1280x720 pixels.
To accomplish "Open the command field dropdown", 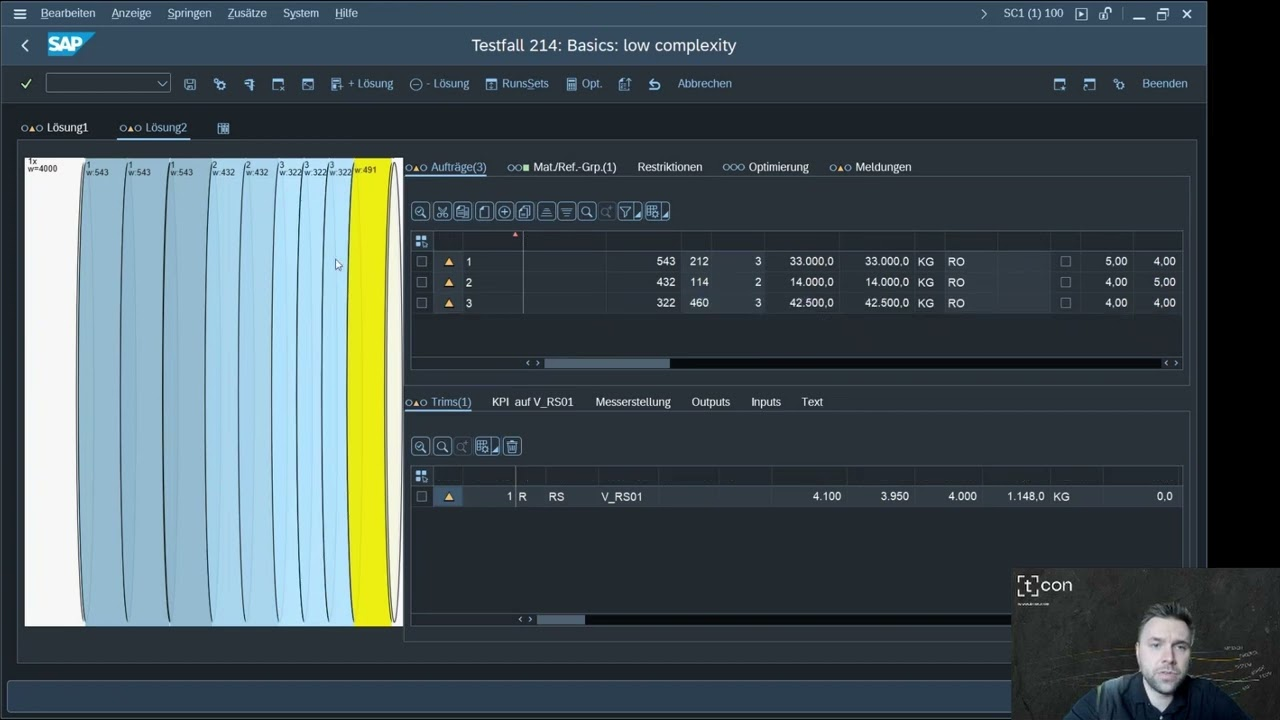I will (162, 84).
